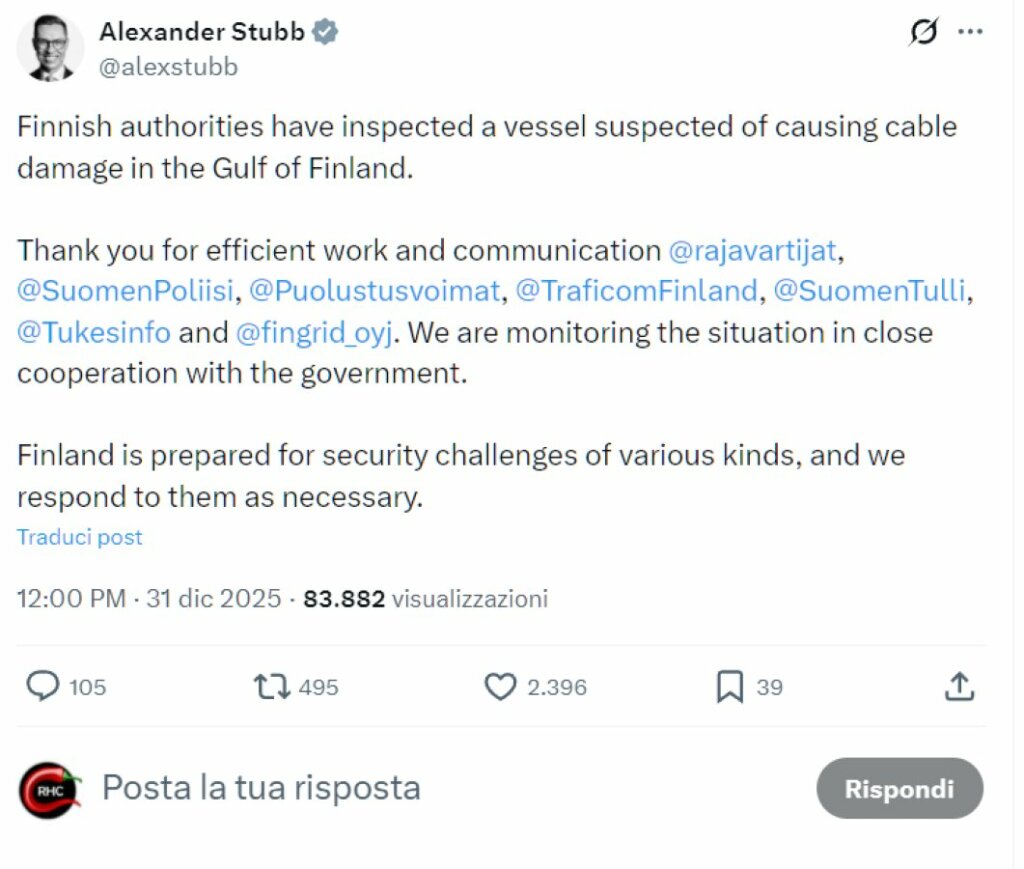Screen dimensions: 1024x869
Task: Open the three-dot more options menu
Action: click(970, 32)
